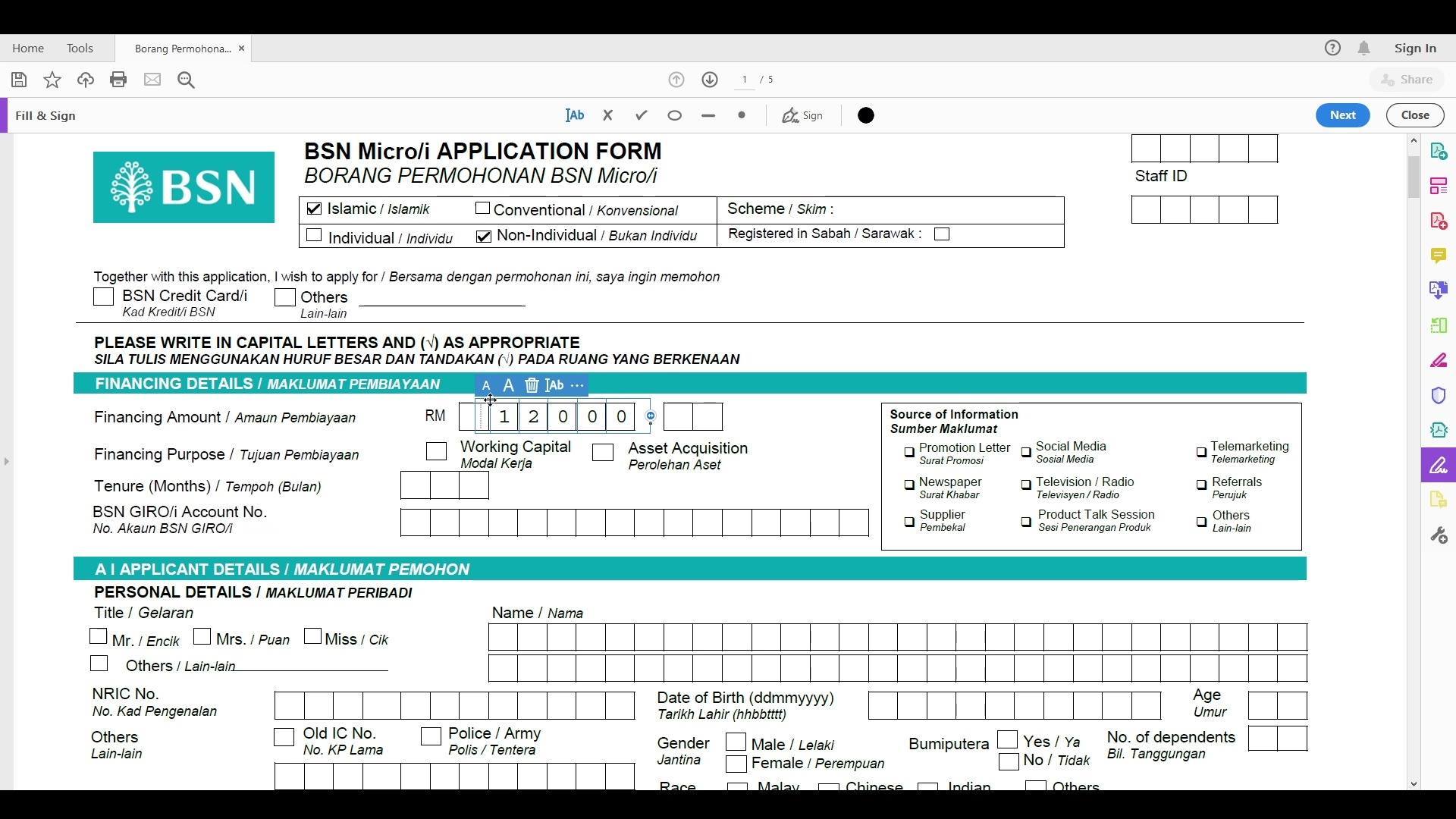Switch field type with the Ab icon
Viewport: 1456px width, 819px height.
[x=555, y=385]
